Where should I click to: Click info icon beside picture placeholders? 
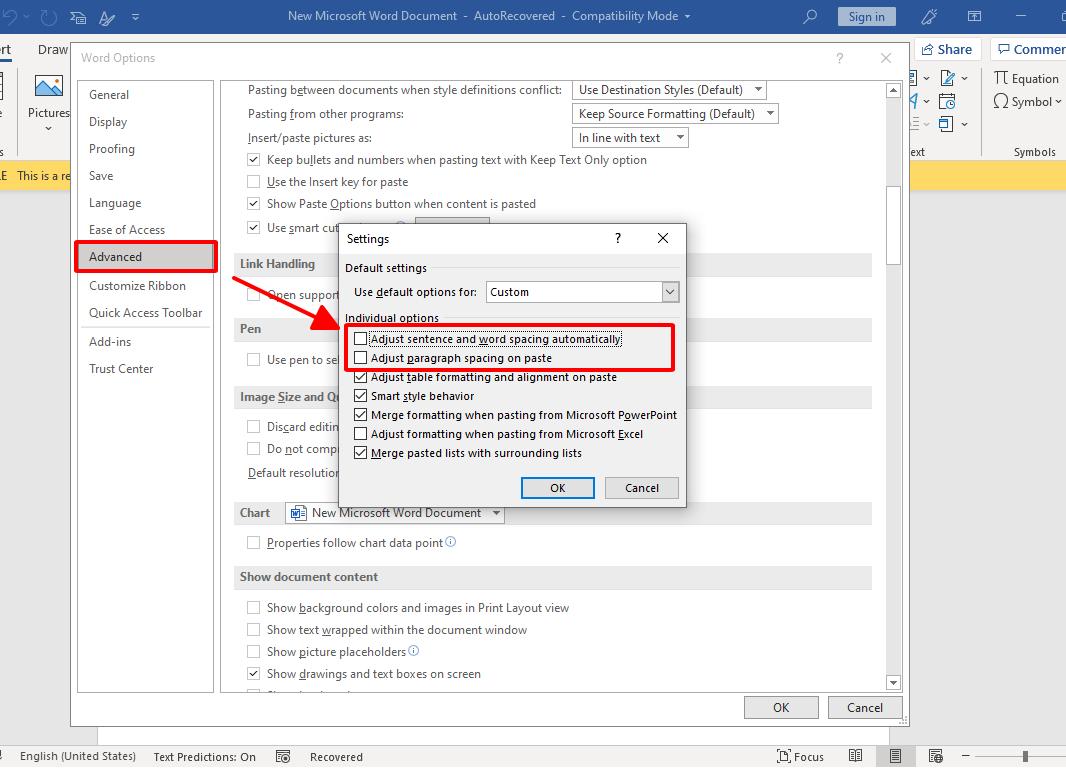click(x=413, y=650)
